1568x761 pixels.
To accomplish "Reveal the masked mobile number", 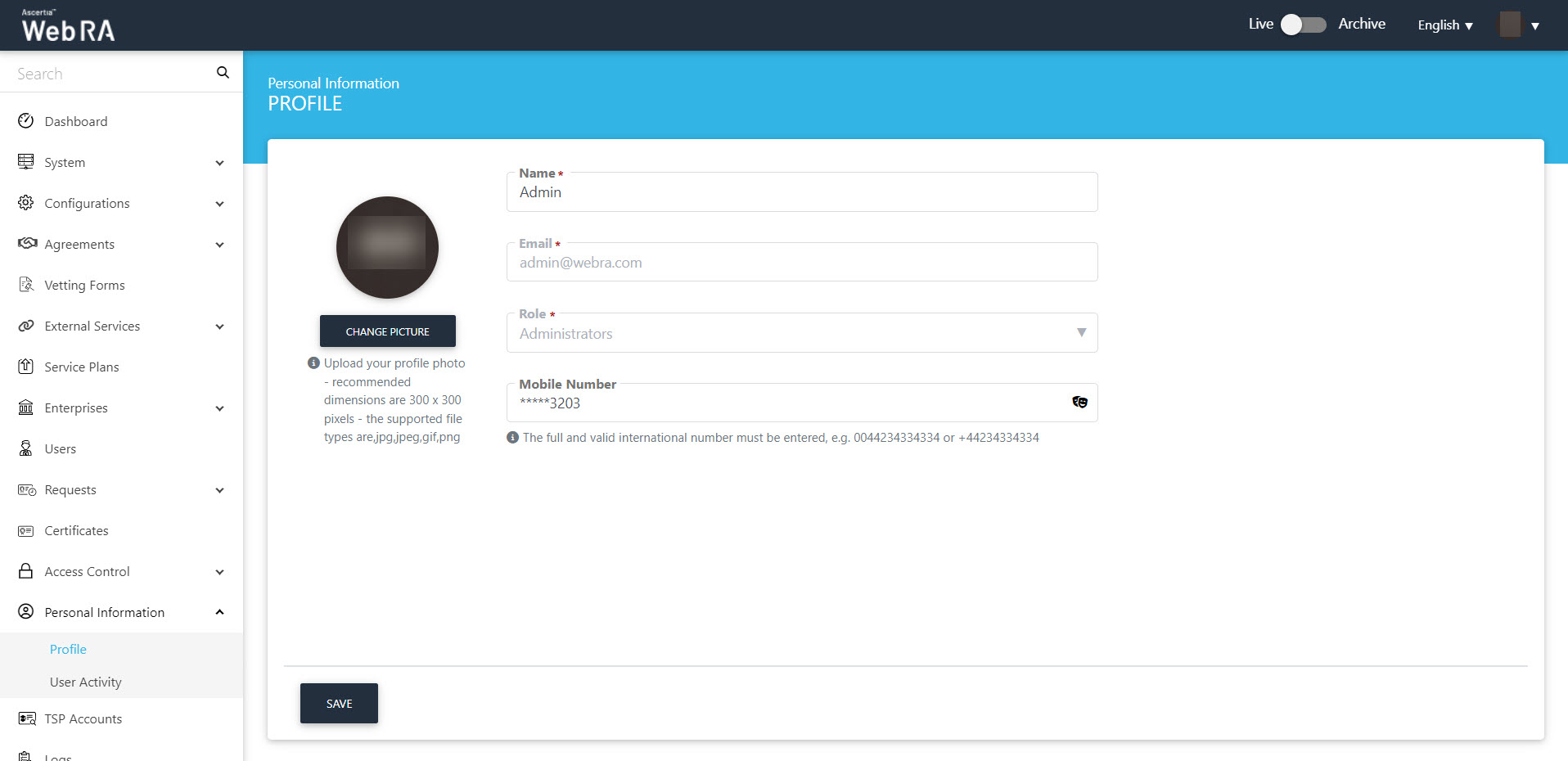I will (x=1079, y=402).
